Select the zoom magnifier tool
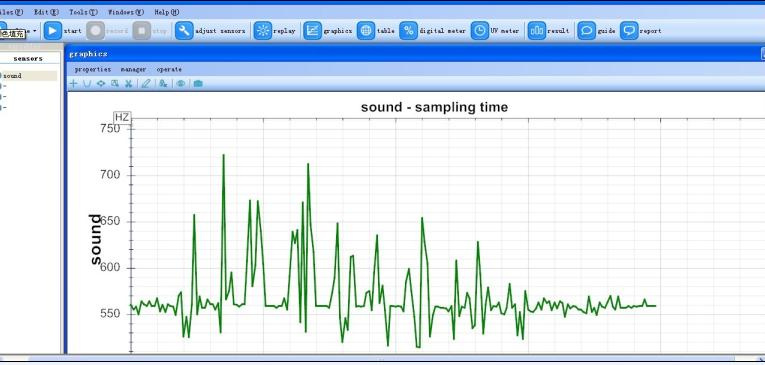Image resolution: width=765 pixels, height=365 pixels. coord(115,83)
